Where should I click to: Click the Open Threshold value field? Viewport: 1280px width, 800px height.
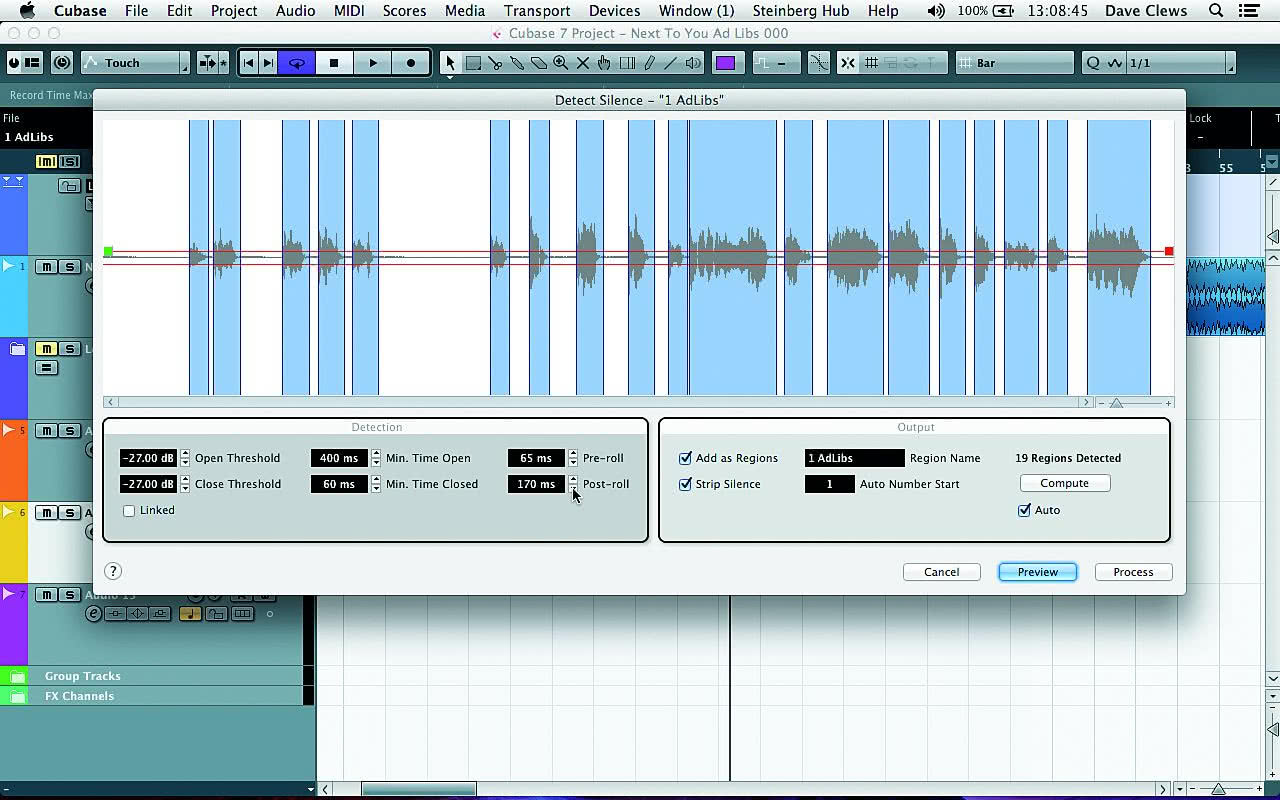pos(148,458)
